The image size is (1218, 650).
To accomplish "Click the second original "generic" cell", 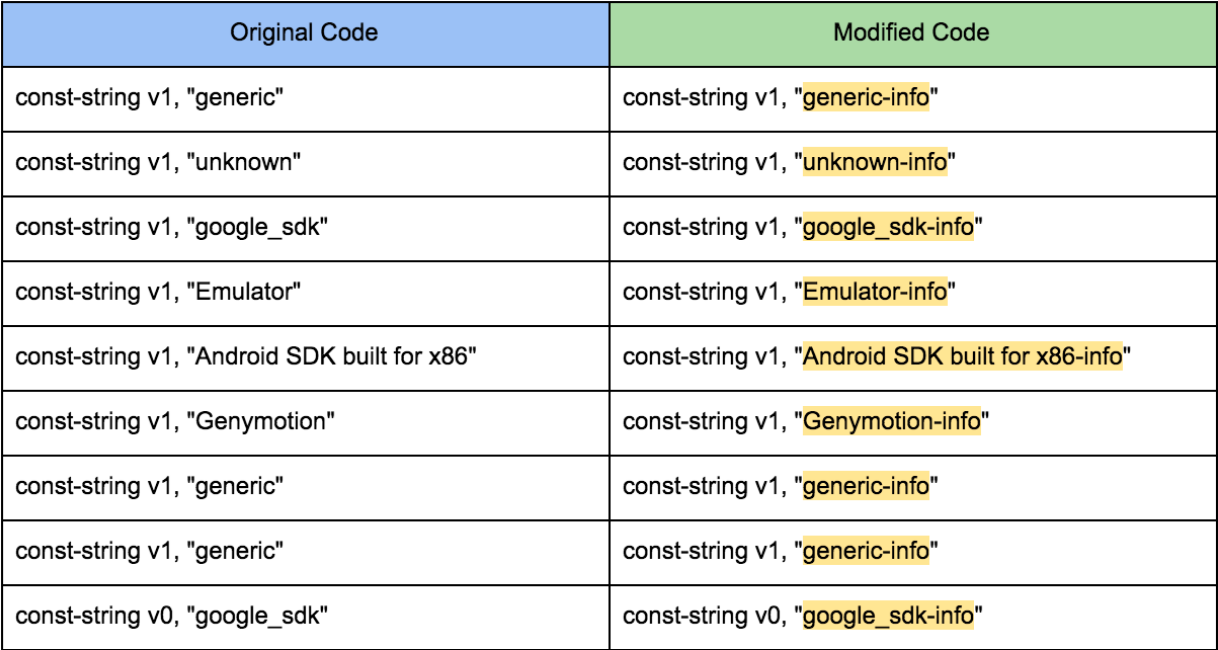I will [x=150, y=487].
